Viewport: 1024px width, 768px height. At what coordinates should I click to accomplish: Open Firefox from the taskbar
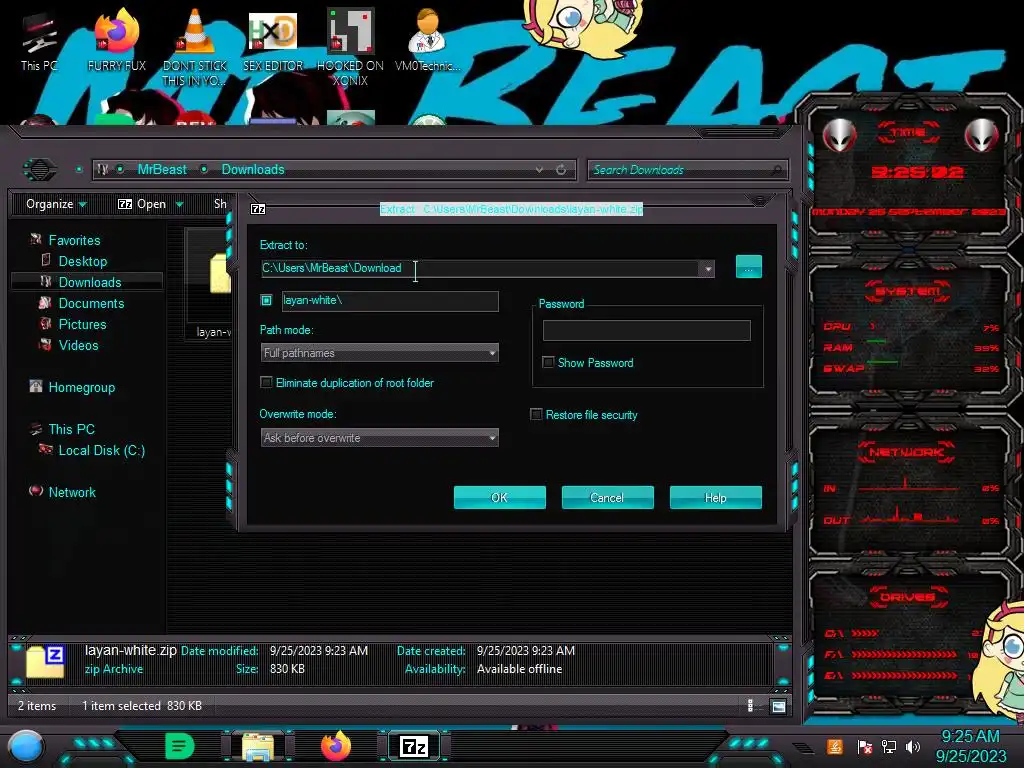[336, 746]
